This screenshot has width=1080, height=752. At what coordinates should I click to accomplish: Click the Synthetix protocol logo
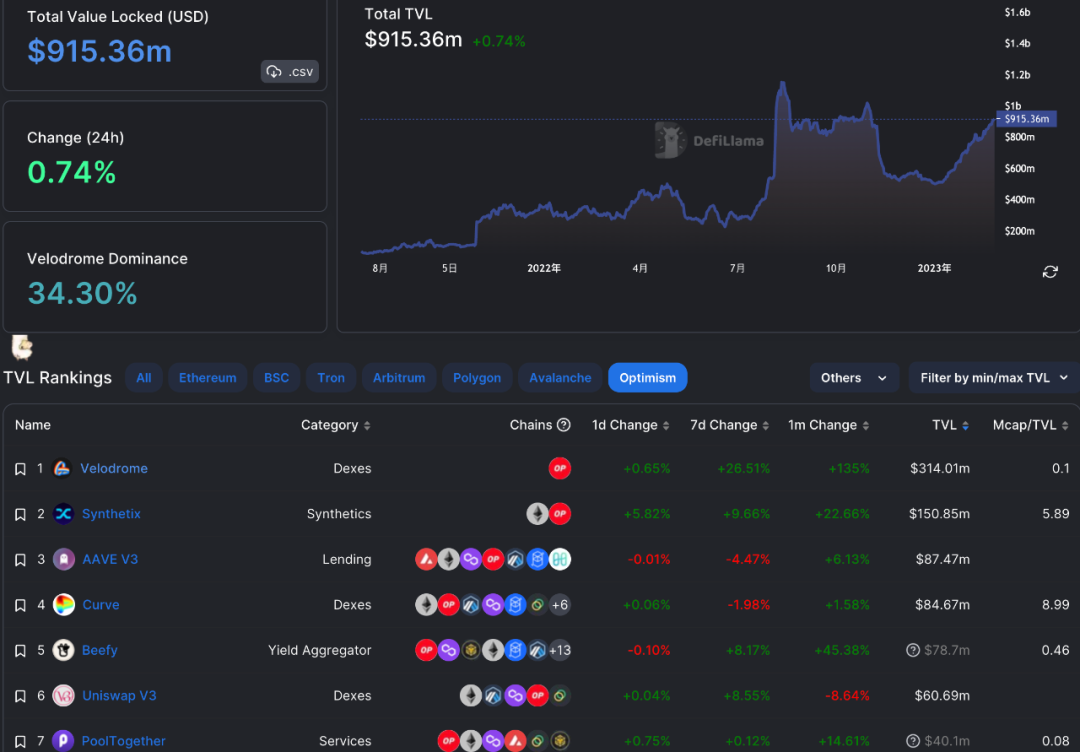click(63, 514)
